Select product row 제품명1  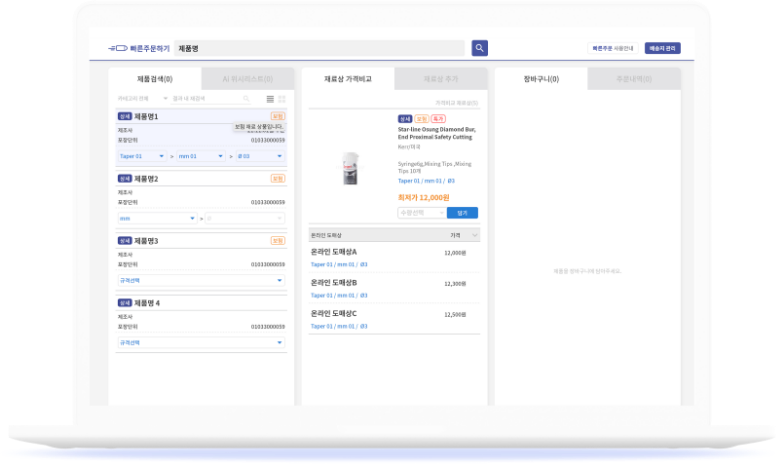click(201, 138)
